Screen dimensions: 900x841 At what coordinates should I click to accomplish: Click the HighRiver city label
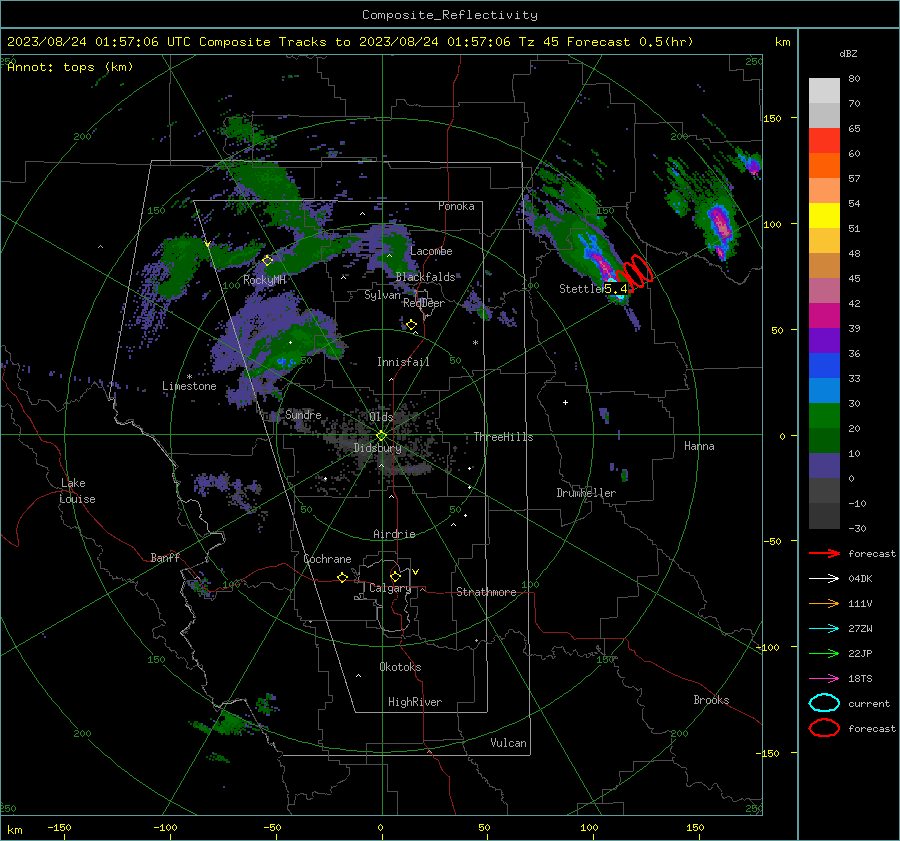[x=415, y=702]
